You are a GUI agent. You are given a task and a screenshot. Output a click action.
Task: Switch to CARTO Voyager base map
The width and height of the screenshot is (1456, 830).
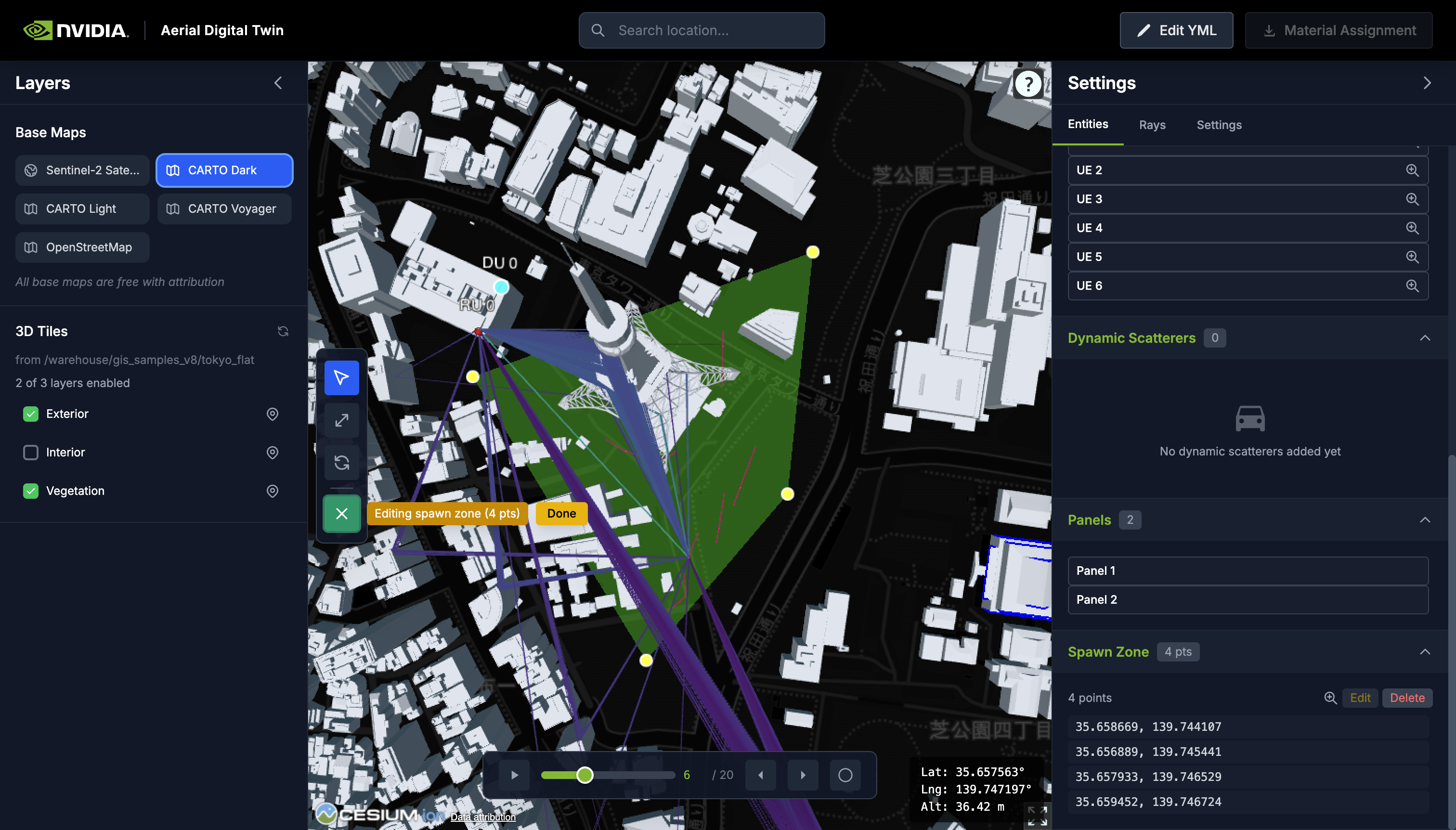(x=225, y=208)
